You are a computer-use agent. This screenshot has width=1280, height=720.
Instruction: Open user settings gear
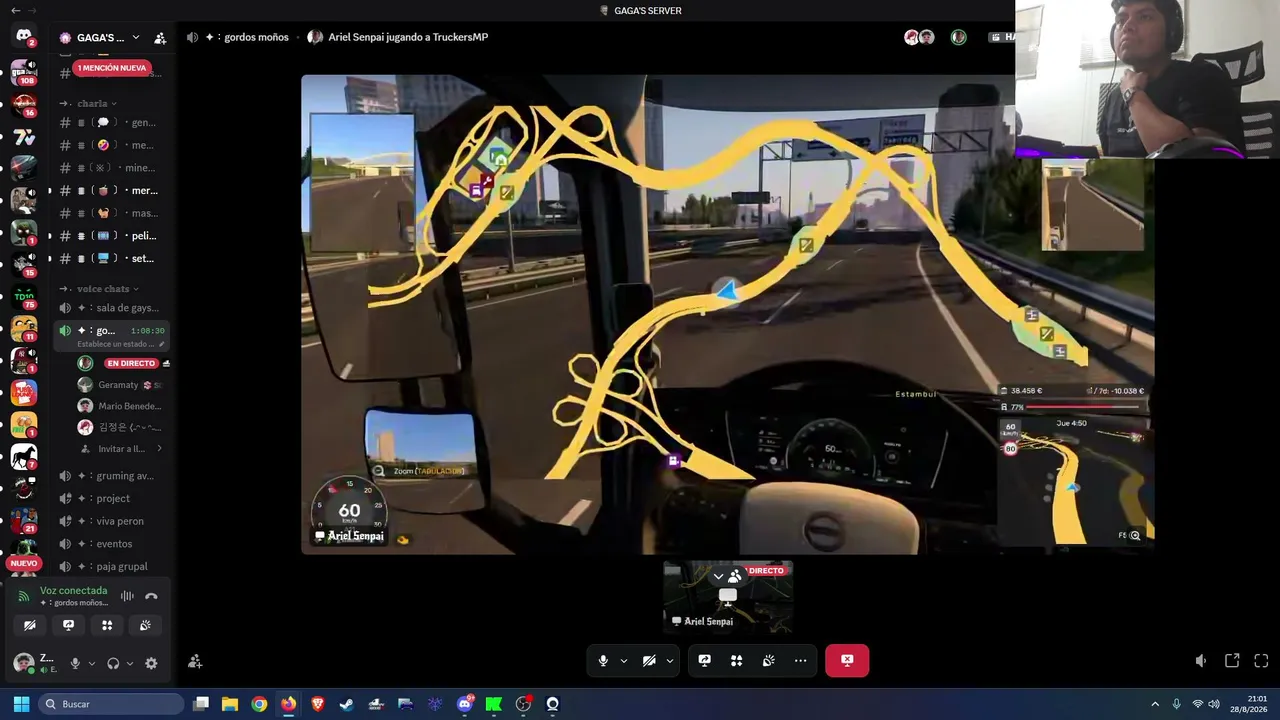point(151,663)
